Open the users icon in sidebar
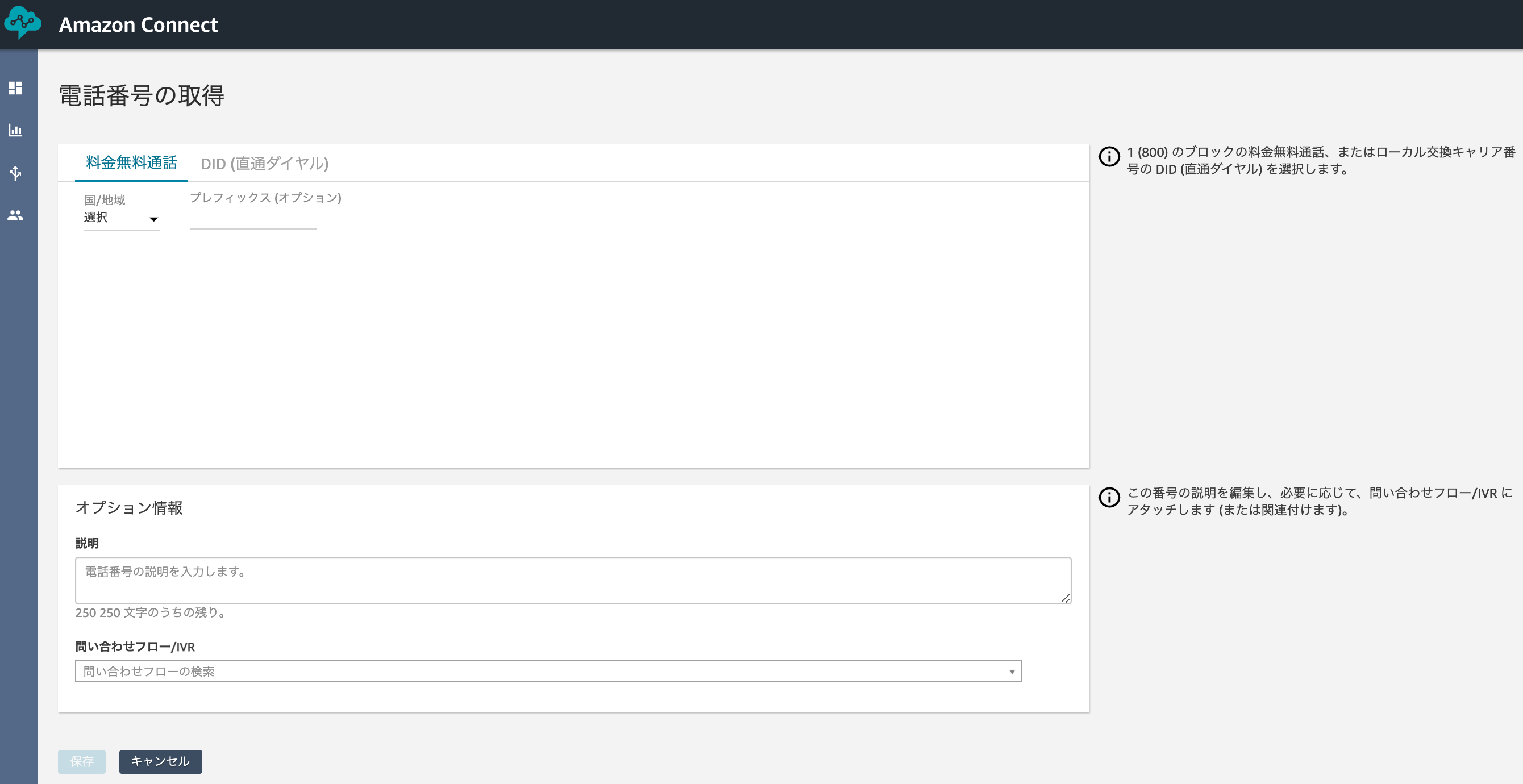The width and height of the screenshot is (1523, 784). (15, 215)
